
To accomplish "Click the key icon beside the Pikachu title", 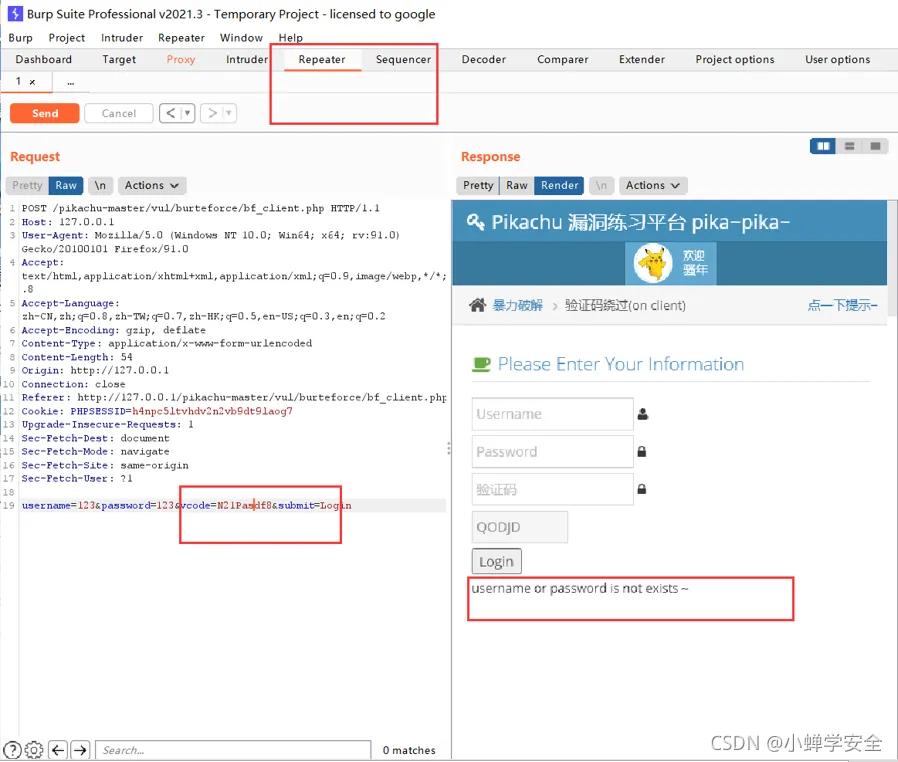I will click(x=475, y=222).
